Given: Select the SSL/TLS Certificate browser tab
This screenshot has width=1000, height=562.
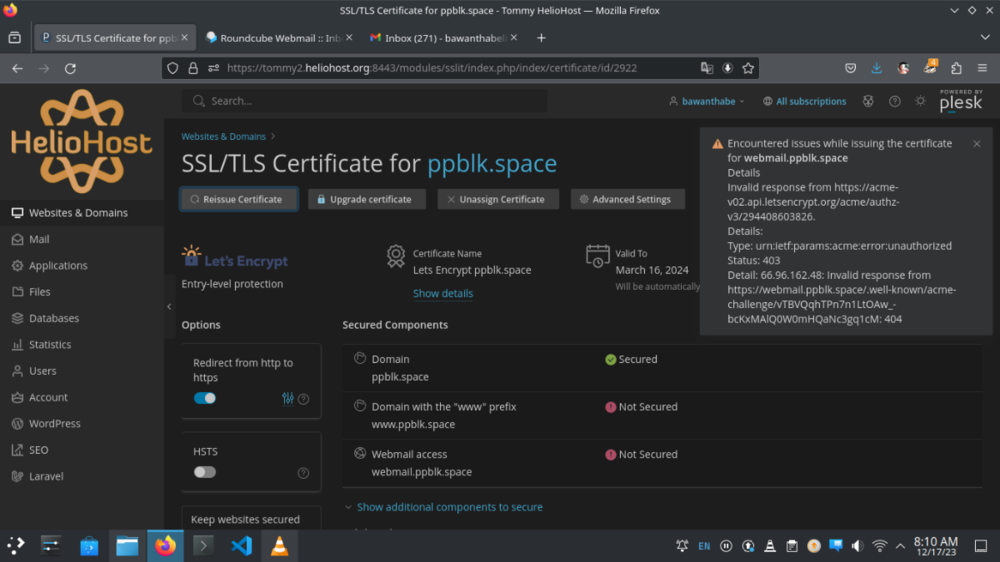Looking at the screenshot, I should (115, 38).
